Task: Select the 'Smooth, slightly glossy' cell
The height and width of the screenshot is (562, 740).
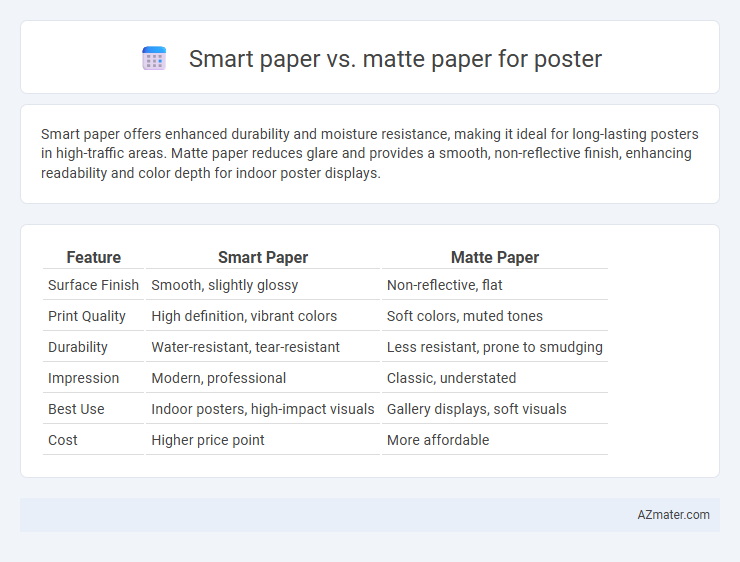Action: click(x=225, y=285)
